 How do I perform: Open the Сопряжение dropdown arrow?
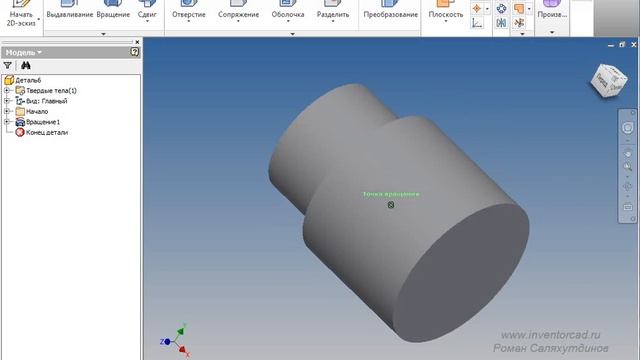pos(238,21)
